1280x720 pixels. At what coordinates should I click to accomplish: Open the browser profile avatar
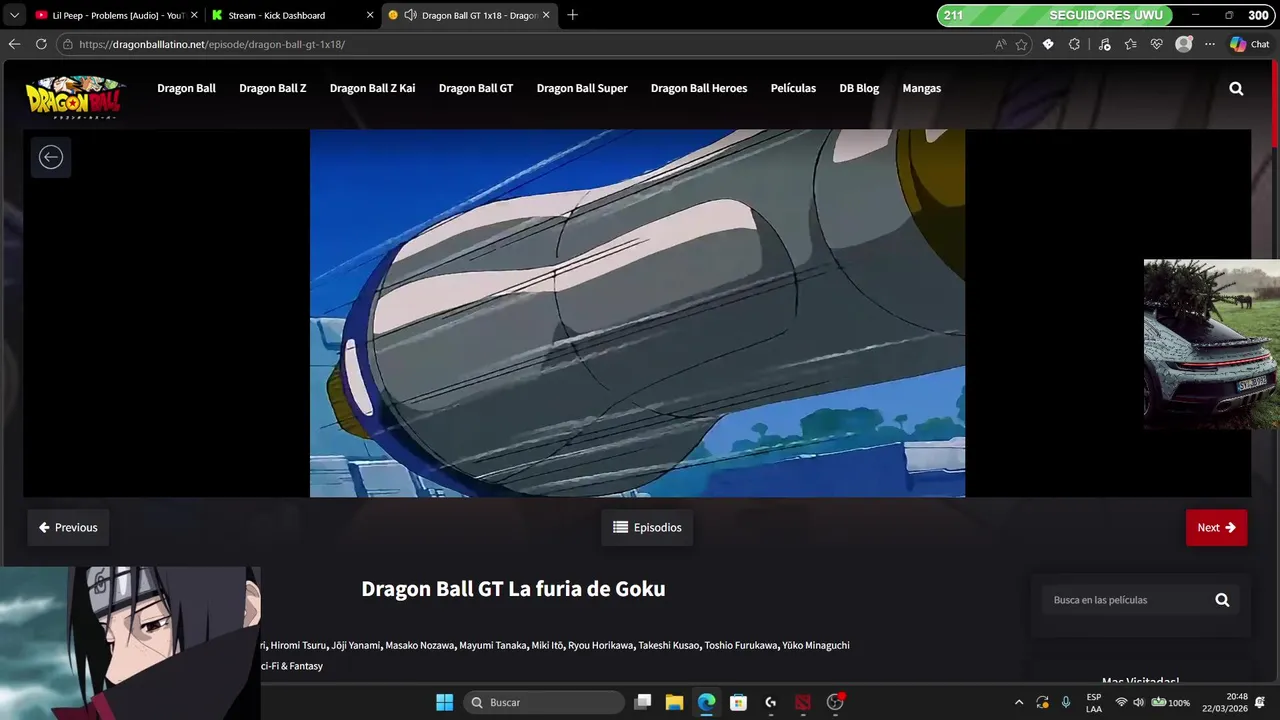tap(1184, 44)
